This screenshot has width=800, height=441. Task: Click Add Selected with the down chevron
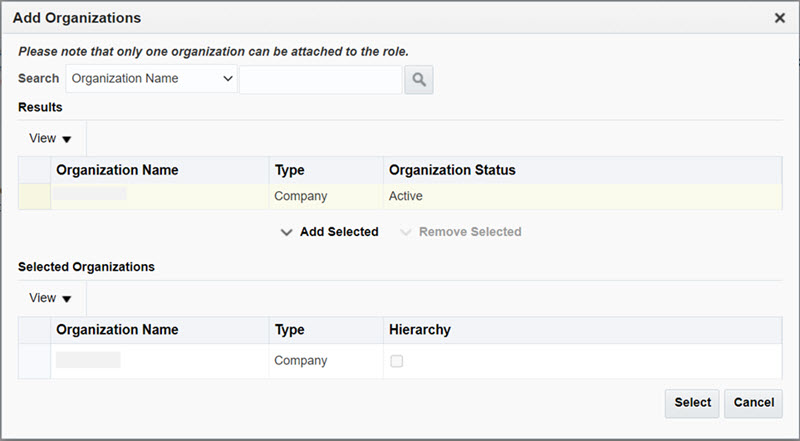click(329, 232)
